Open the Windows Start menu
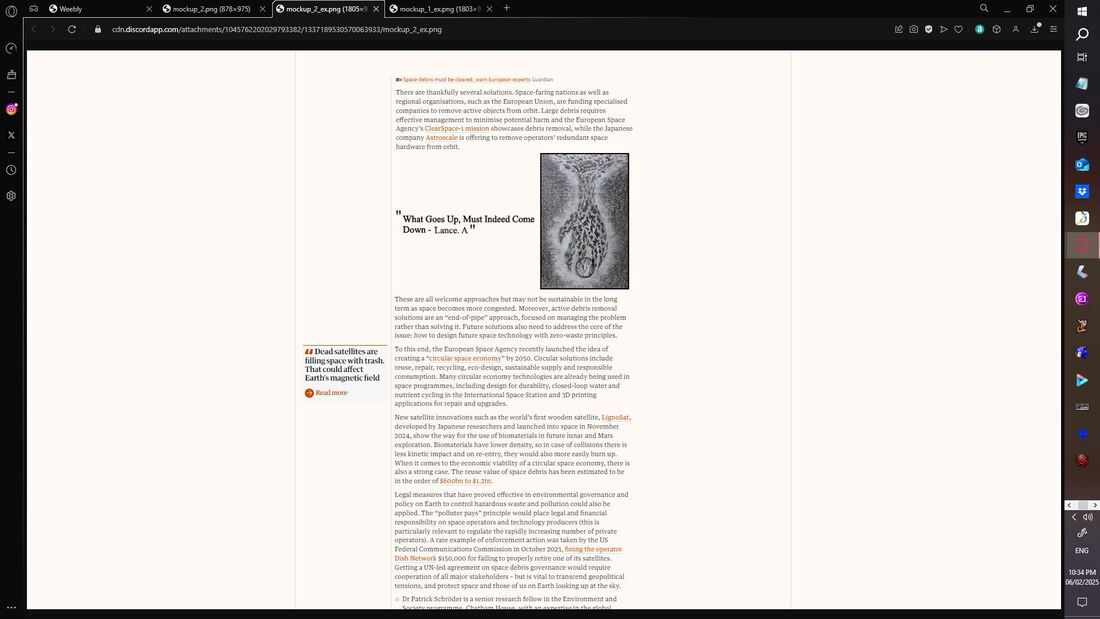Screen dimensions: 1100x619 [x=1082, y=11]
